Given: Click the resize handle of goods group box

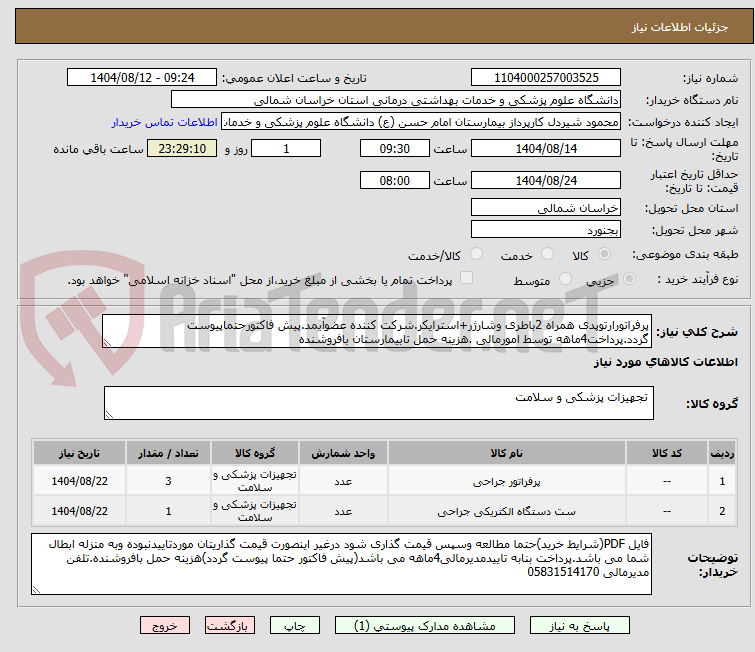Looking at the screenshot, I should [x=109, y=415].
